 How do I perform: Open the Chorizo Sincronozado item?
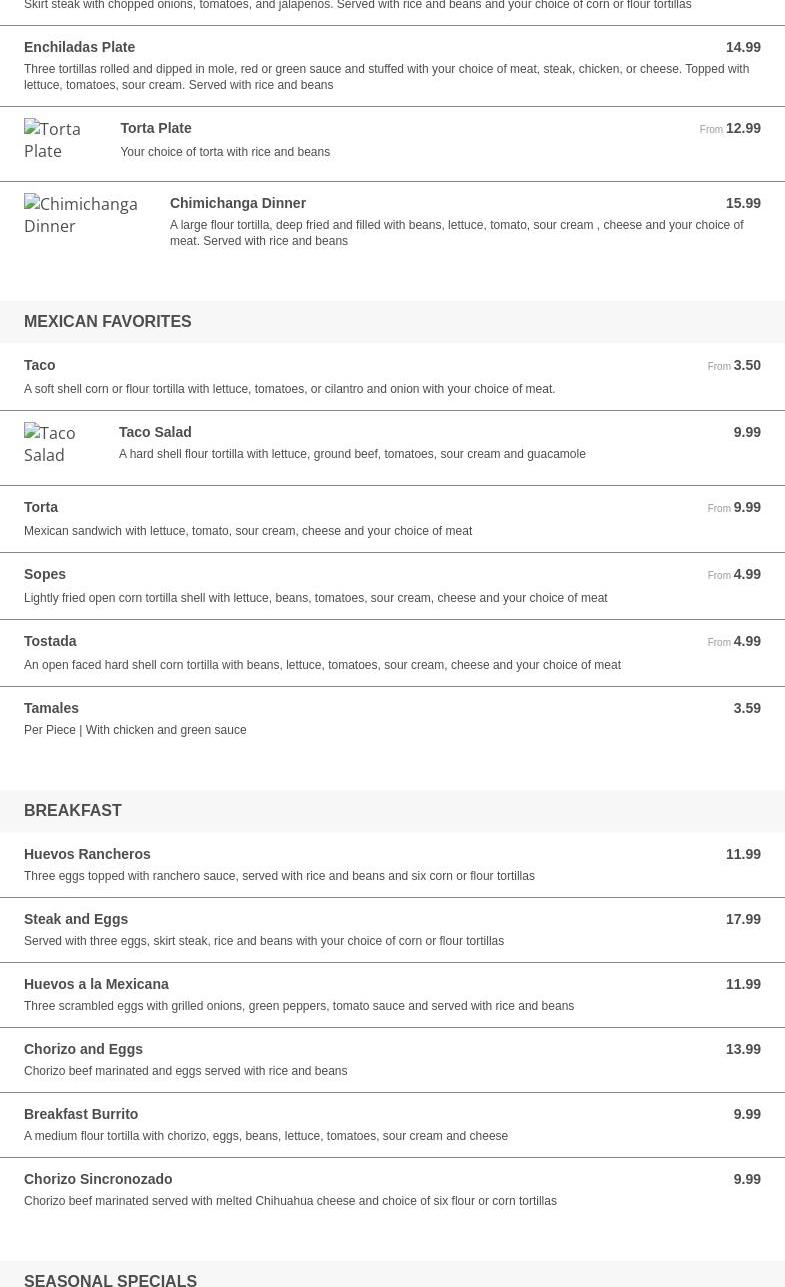392,1190
